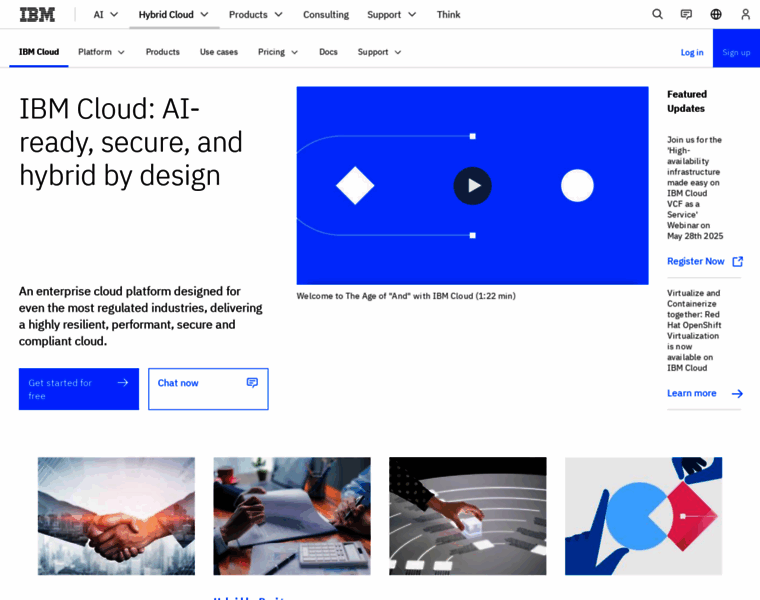Click the Chat now button
Image resolution: width=760 pixels, height=600 pixels.
pos(208,389)
